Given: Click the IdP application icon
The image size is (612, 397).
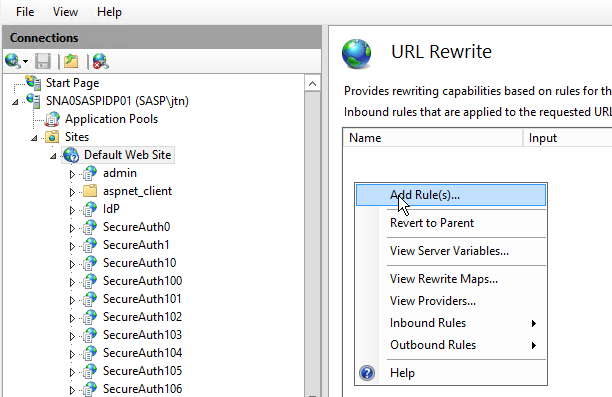Looking at the screenshot, I should point(90,209).
